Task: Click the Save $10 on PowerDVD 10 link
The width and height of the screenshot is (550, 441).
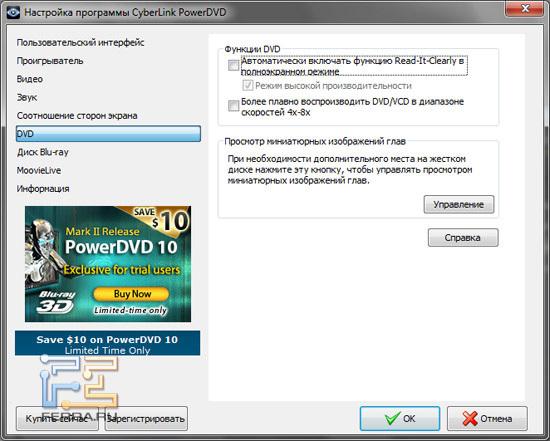Action: (x=107, y=343)
